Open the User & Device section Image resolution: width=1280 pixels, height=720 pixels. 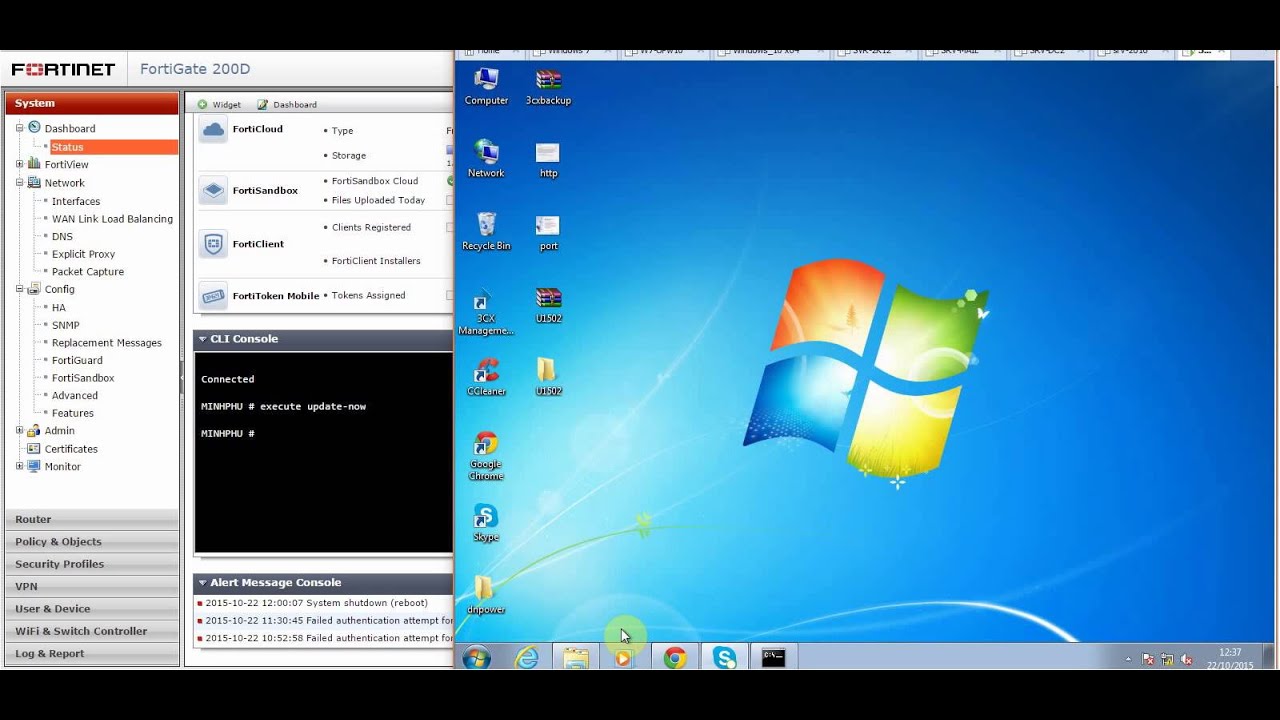pyautogui.click(x=92, y=608)
